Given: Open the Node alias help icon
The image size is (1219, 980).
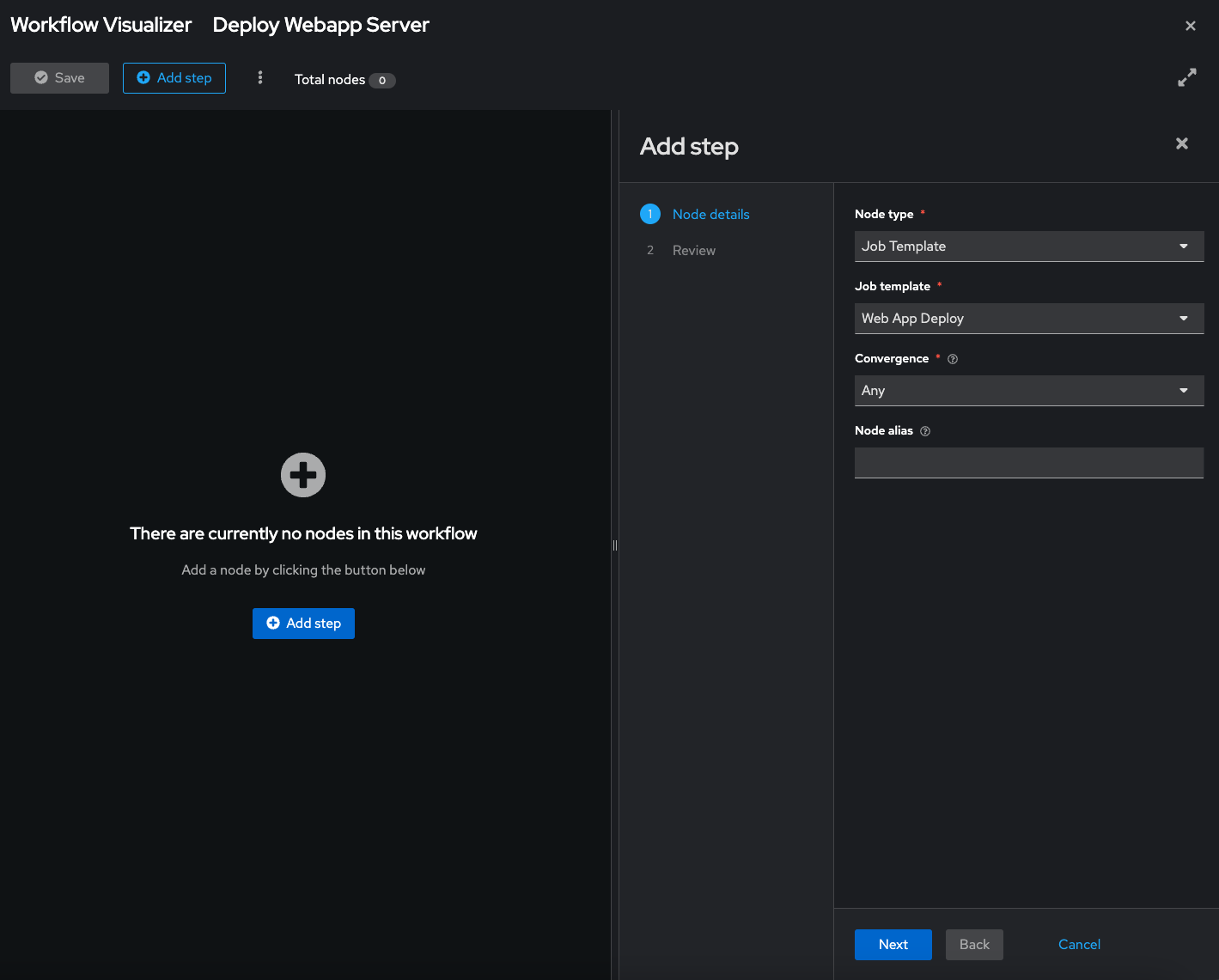Looking at the screenshot, I should (x=925, y=431).
